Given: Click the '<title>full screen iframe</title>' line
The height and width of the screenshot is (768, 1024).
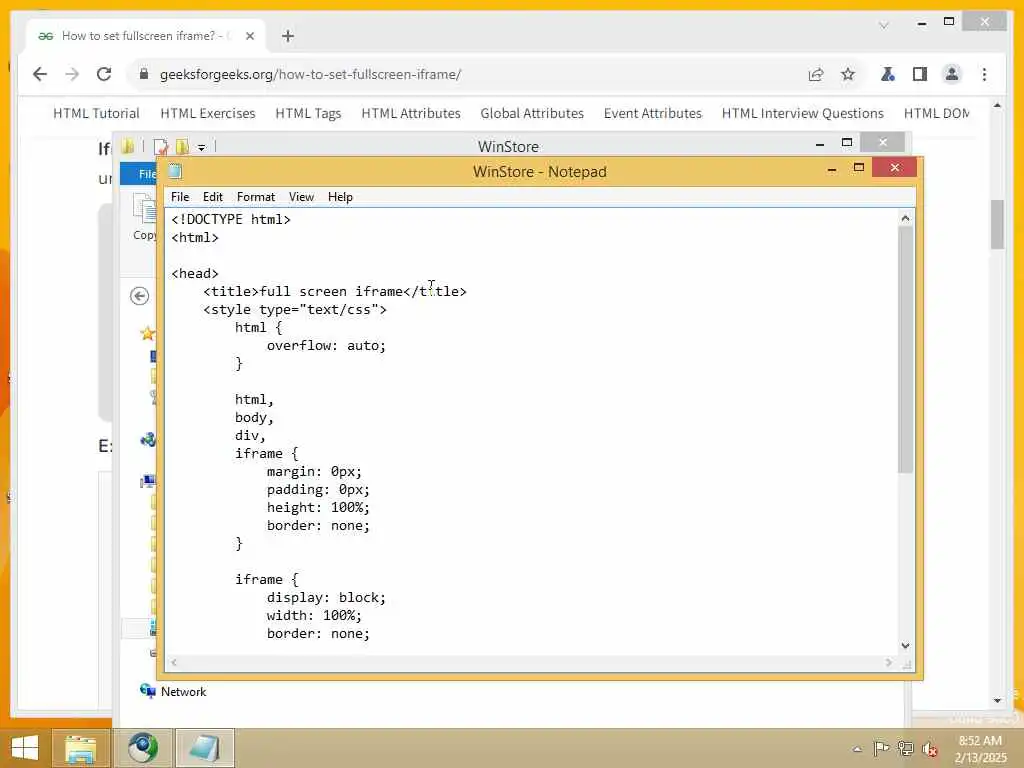Looking at the screenshot, I should coord(334,291).
